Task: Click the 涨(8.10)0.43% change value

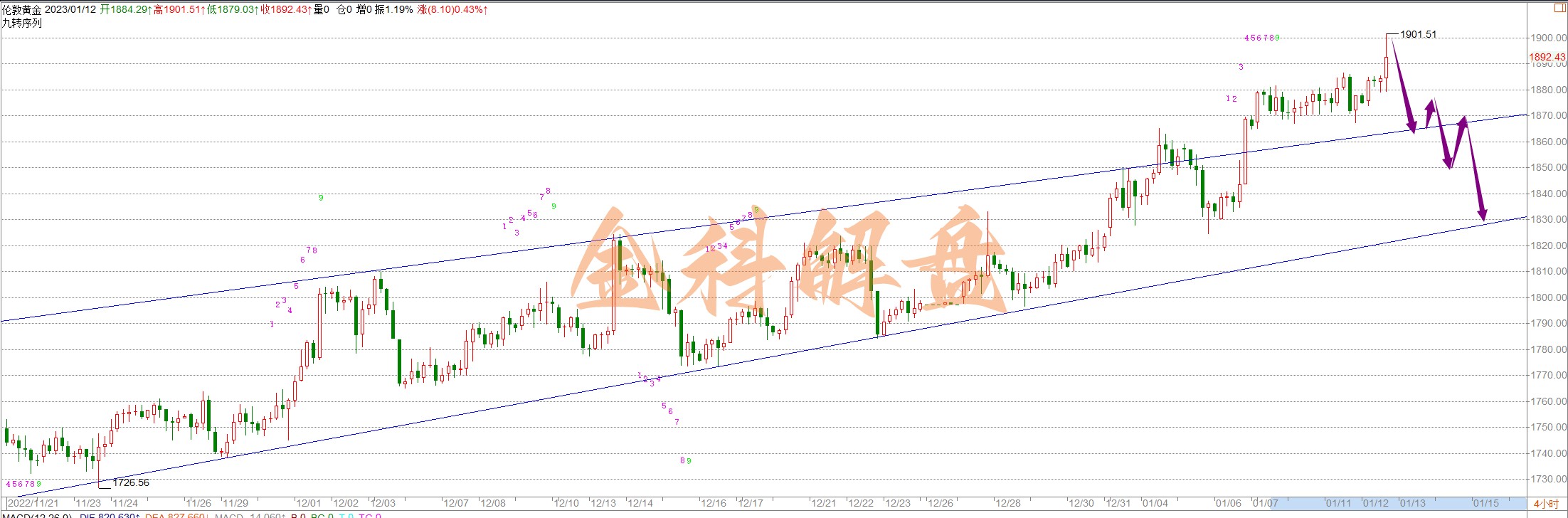Action: coord(454,10)
